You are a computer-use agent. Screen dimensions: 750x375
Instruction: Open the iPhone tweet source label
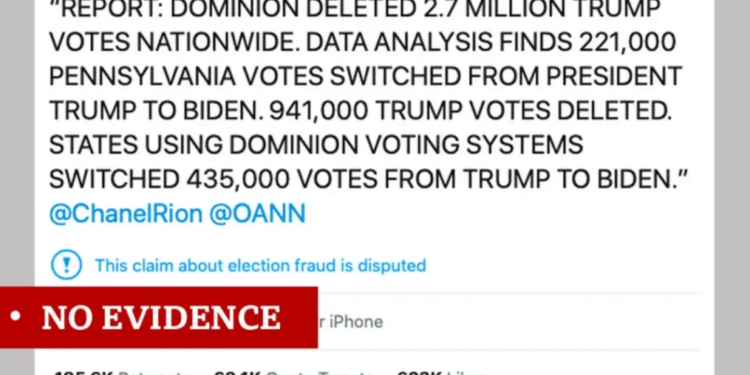point(351,322)
